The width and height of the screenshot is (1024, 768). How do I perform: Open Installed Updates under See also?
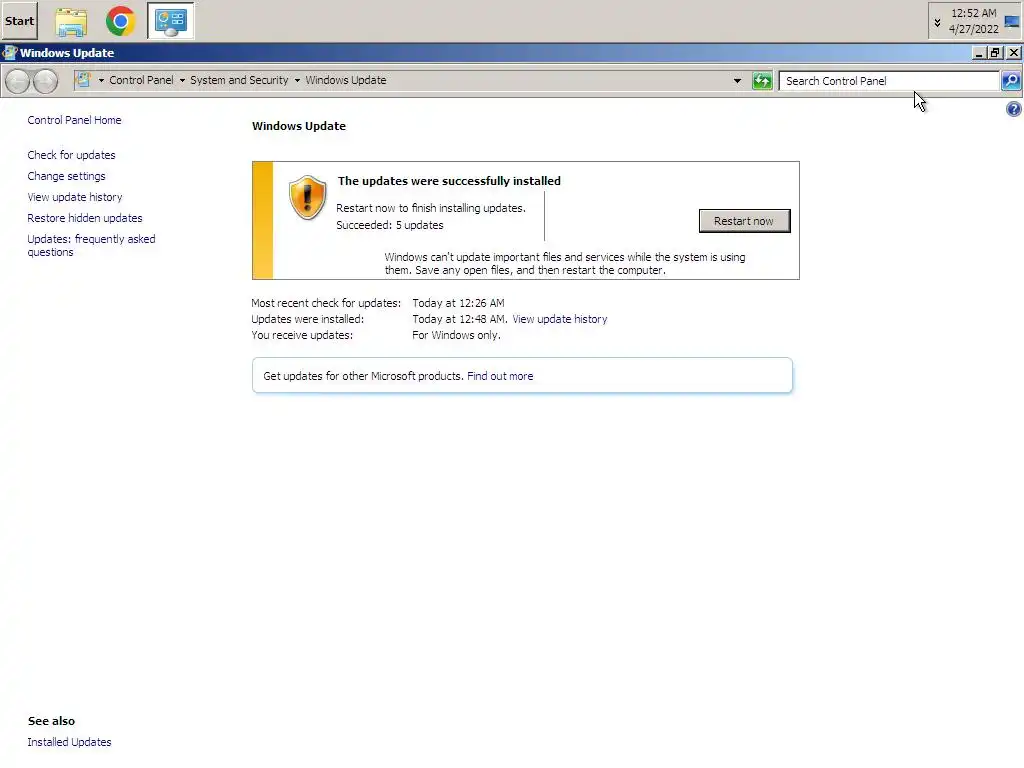click(69, 743)
